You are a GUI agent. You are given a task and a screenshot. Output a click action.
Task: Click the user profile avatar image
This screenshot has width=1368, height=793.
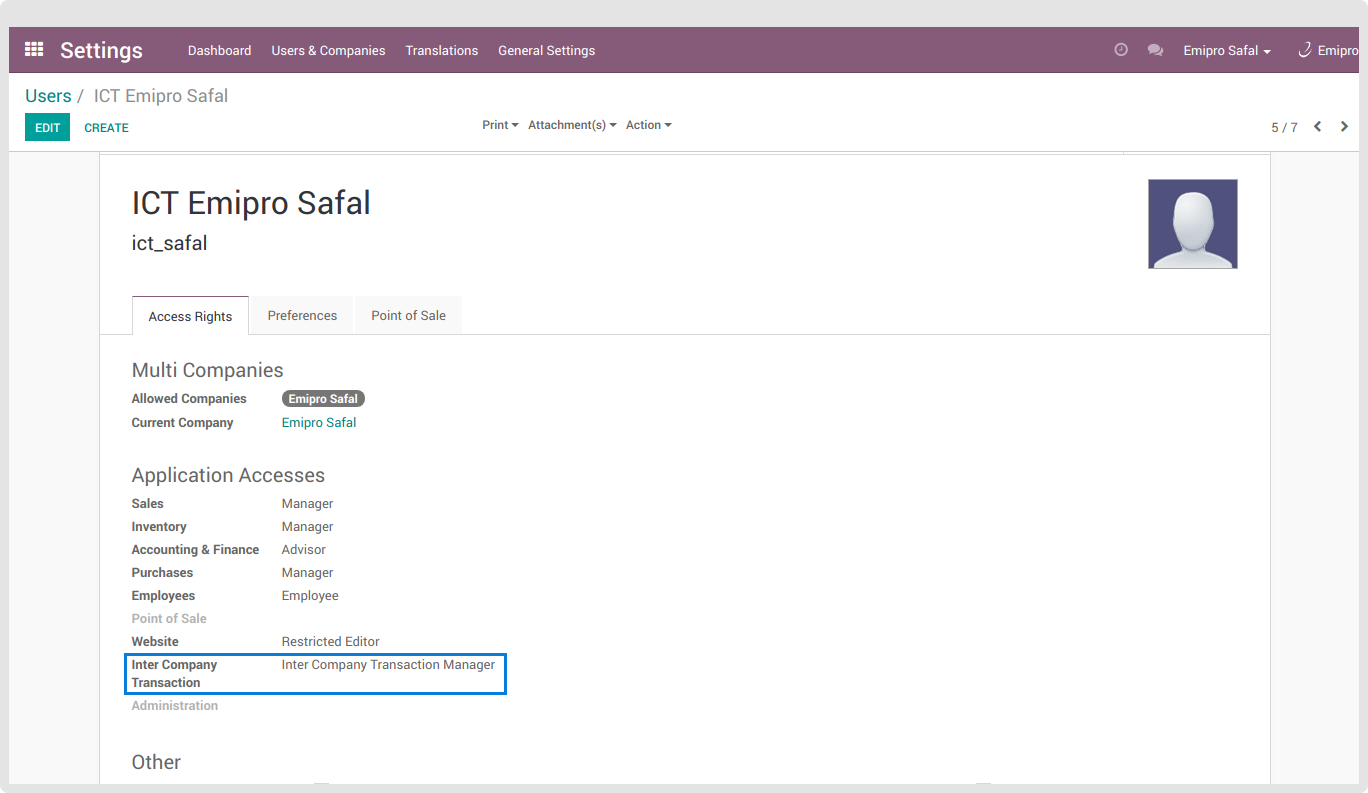coord(1192,224)
